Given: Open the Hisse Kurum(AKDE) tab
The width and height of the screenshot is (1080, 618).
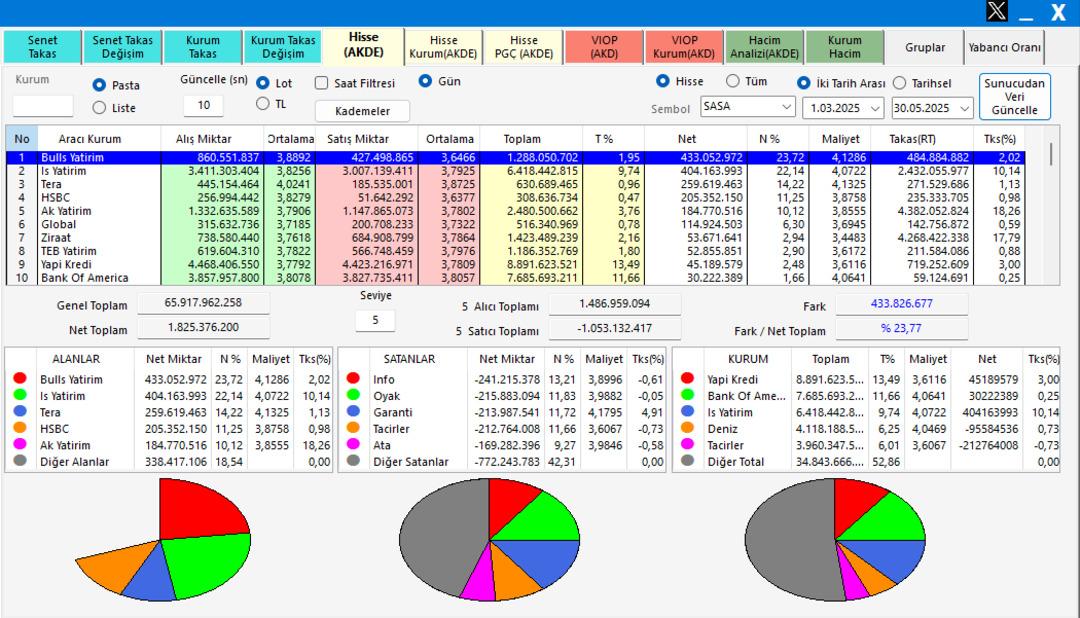Looking at the screenshot, I should pyautogui.click(x=444, y=47).
